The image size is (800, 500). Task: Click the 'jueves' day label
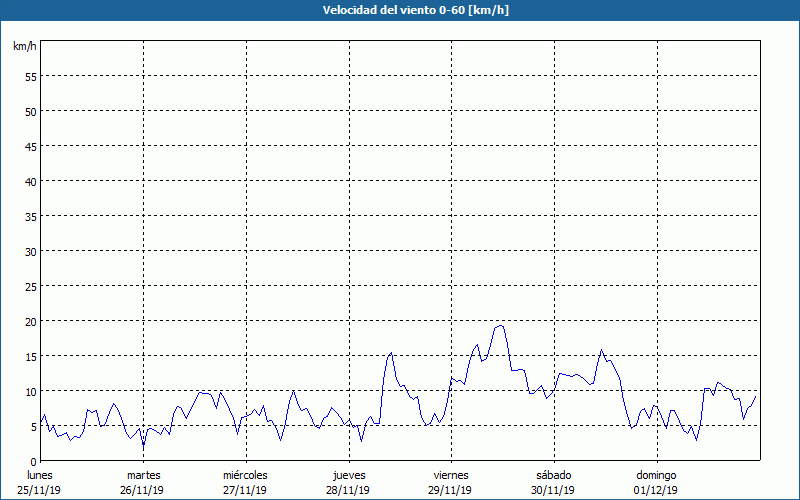349,475
